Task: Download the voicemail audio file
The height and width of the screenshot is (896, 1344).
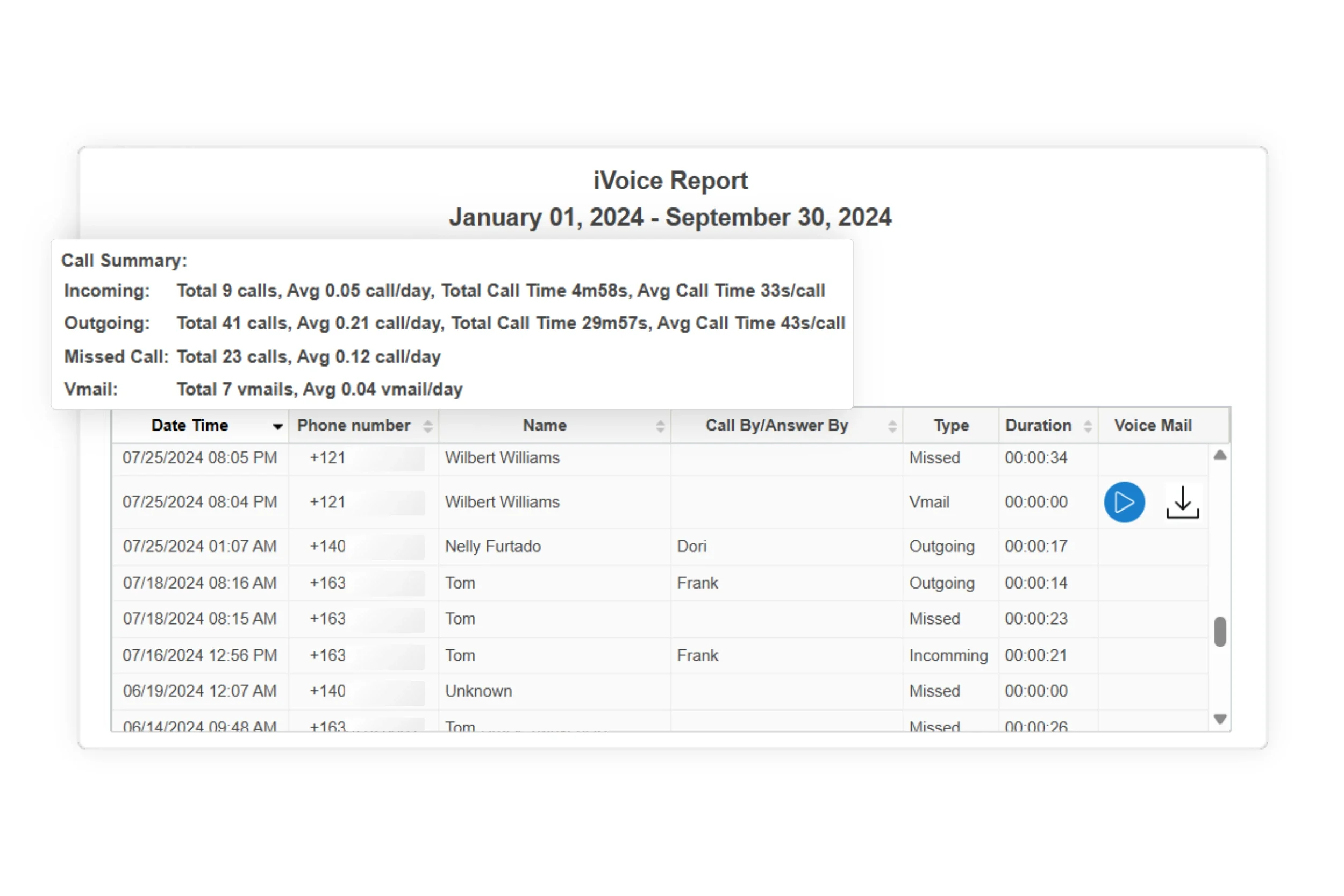Action: click(x=1182, y=502)
